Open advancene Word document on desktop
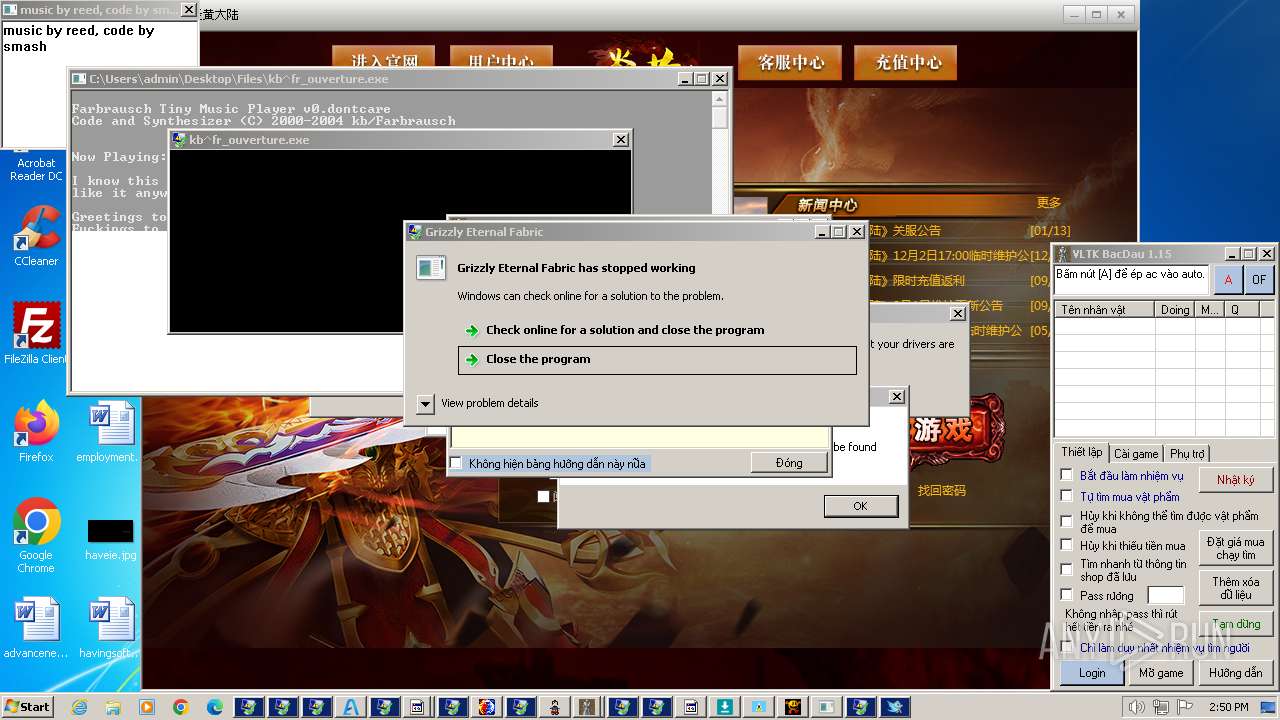Screen dimensions: 1280x720 pos(36,628)
